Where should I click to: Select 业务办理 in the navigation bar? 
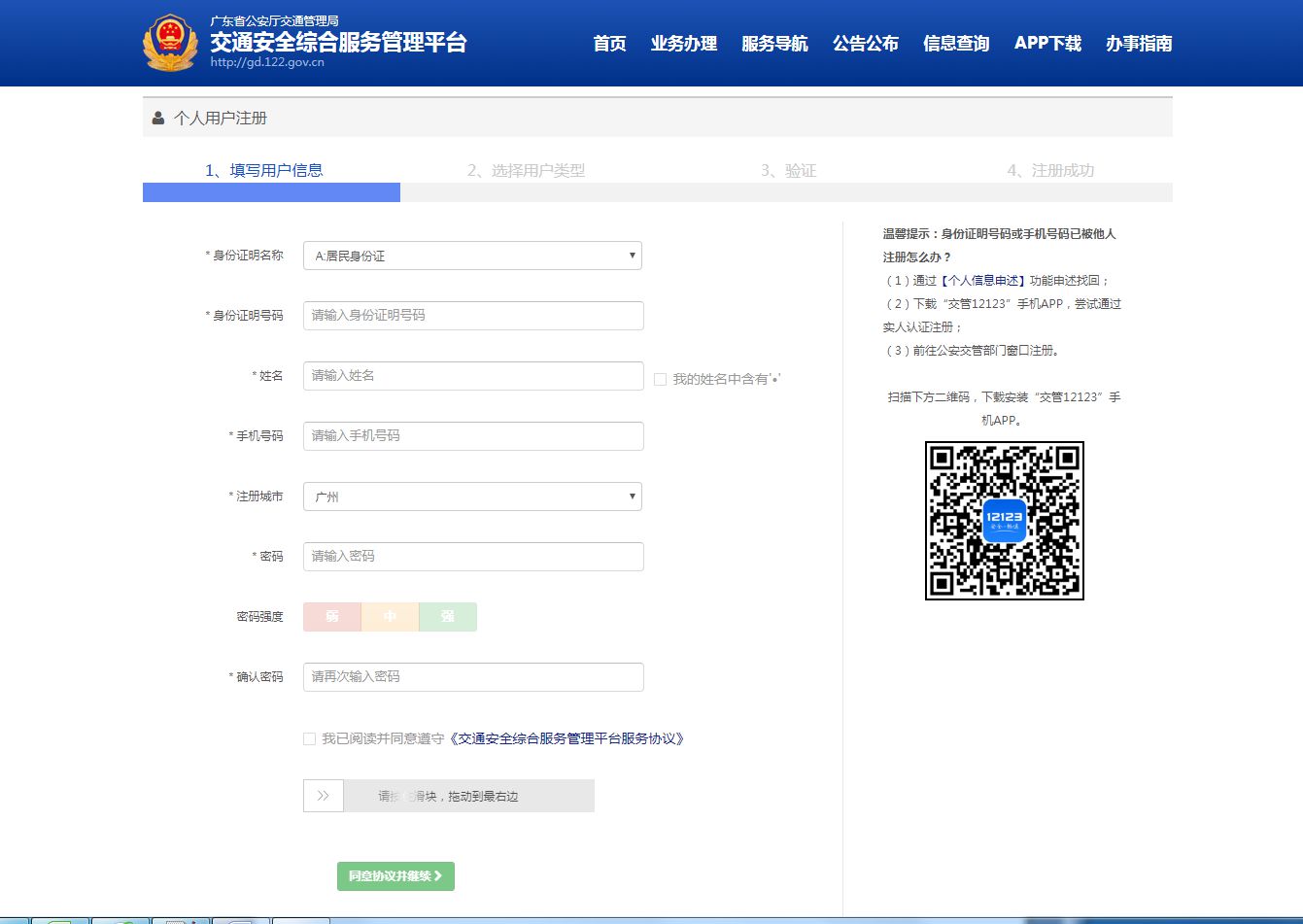pyautogui.click(x=683, y=44)
